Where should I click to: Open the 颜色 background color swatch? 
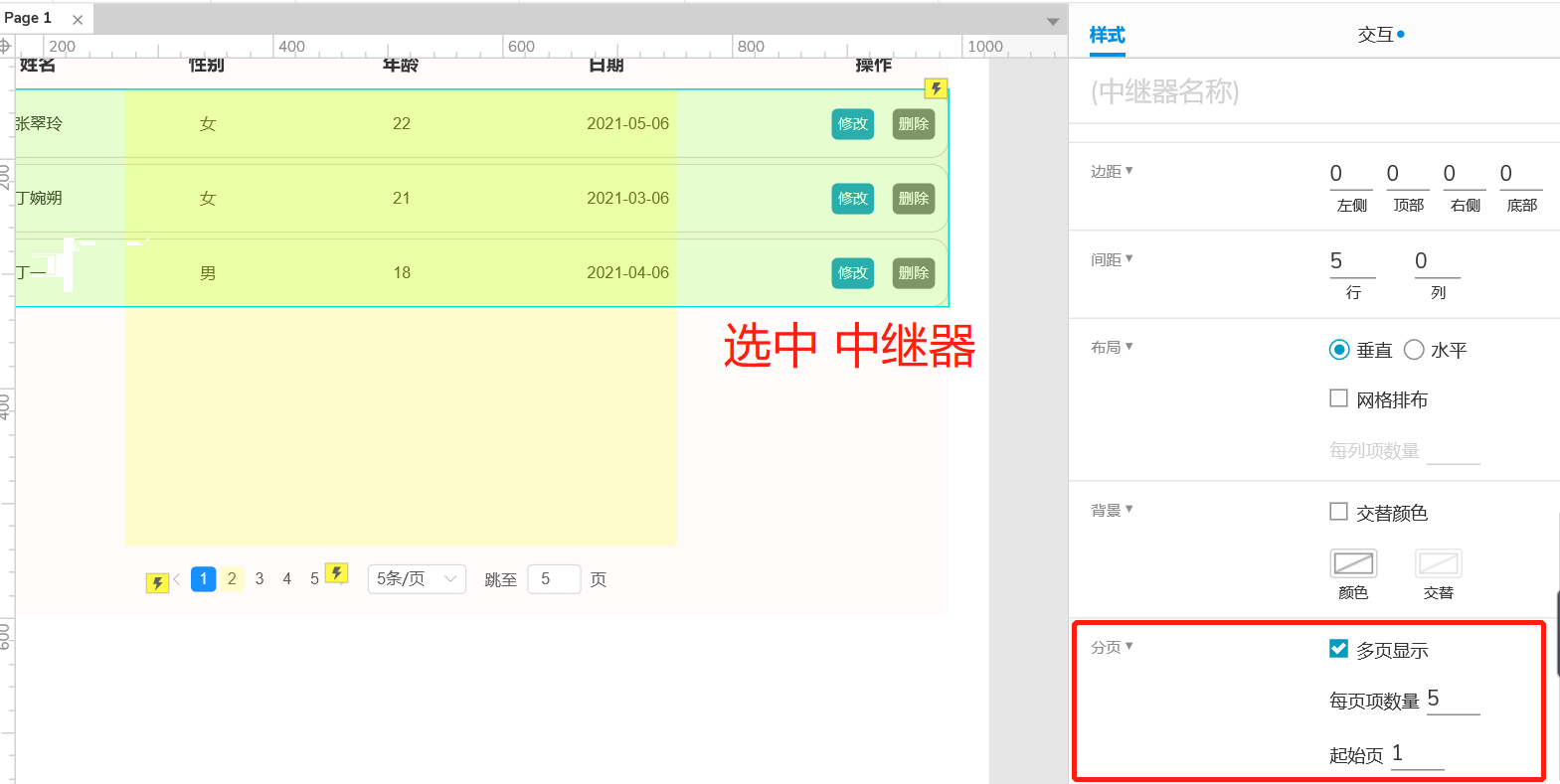click(1353, 563)
